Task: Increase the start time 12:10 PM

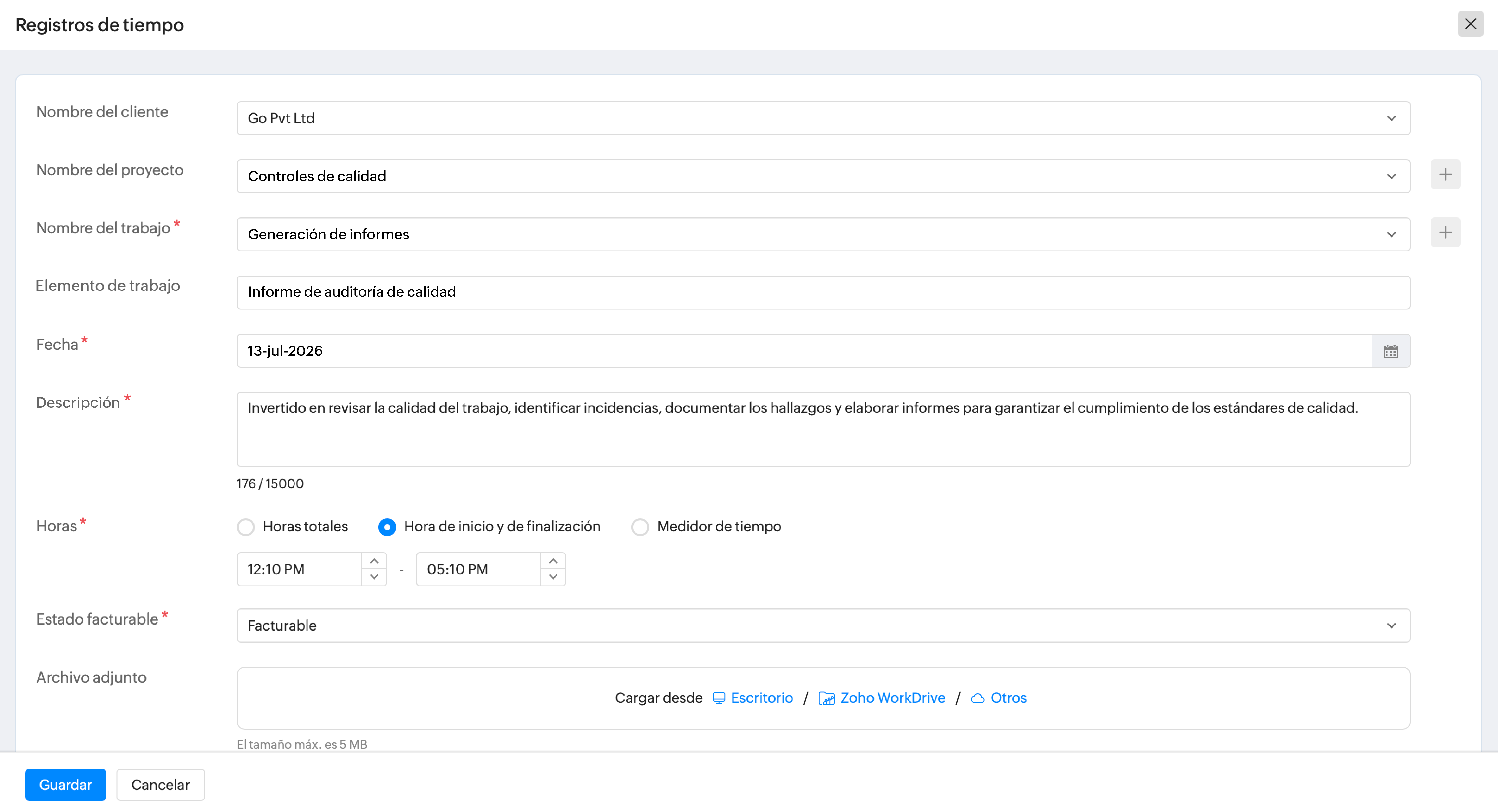Action: point(374,561)
